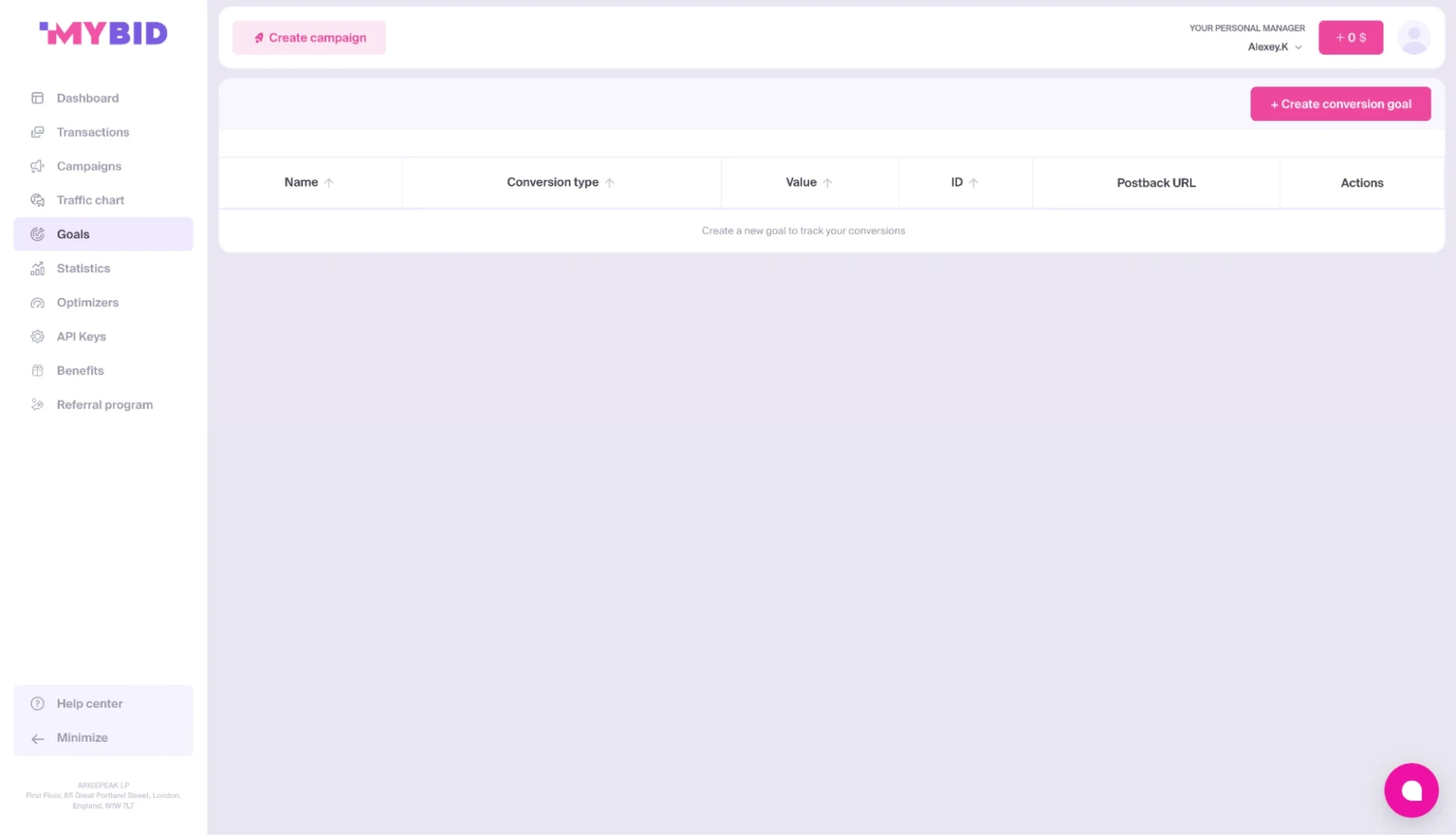Open the user profile avatar
This screenshot has width=1456, height=835.
pos(1414,38)
